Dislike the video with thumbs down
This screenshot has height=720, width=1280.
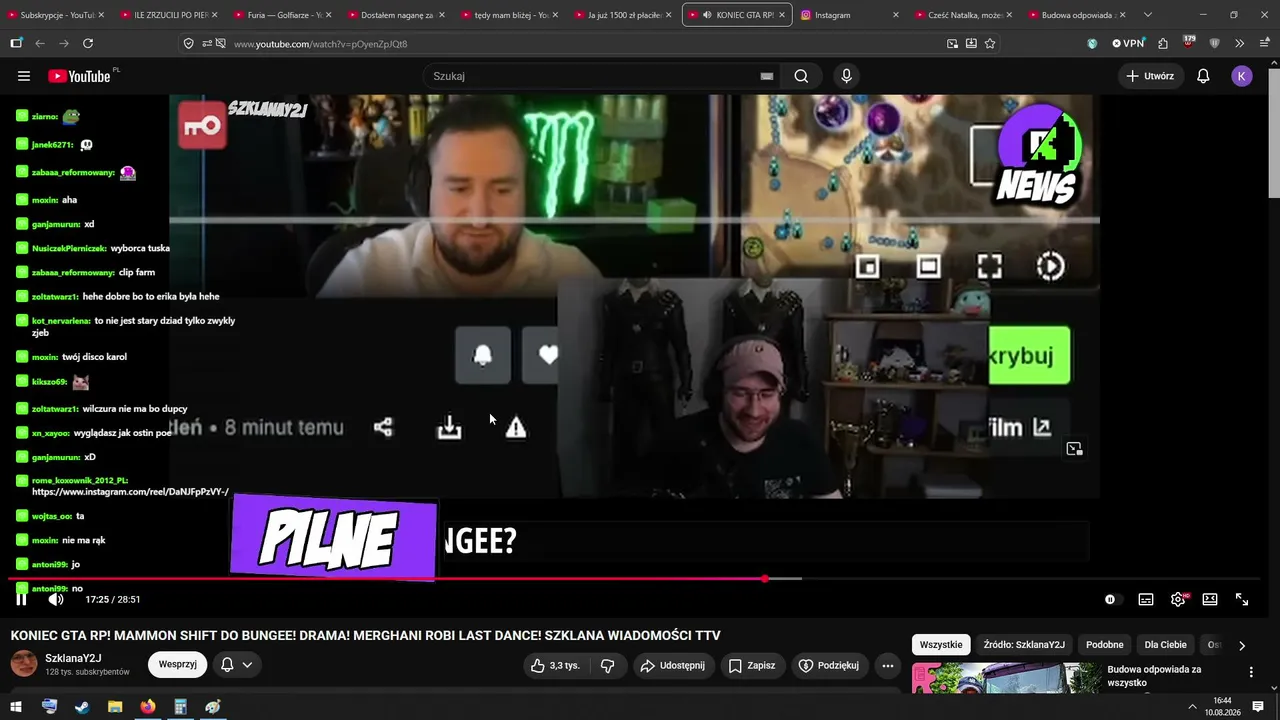point(608,666)
